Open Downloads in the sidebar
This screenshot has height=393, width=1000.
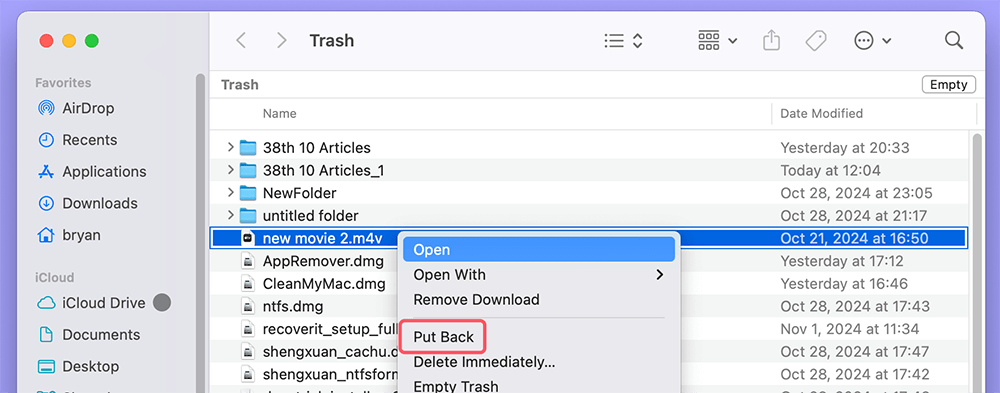87,204
